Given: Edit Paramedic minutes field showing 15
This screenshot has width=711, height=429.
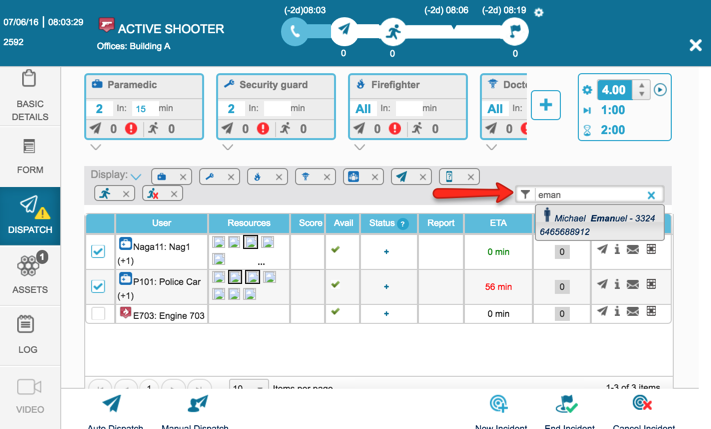Looking at the screenshot, I should pos(145,109).
